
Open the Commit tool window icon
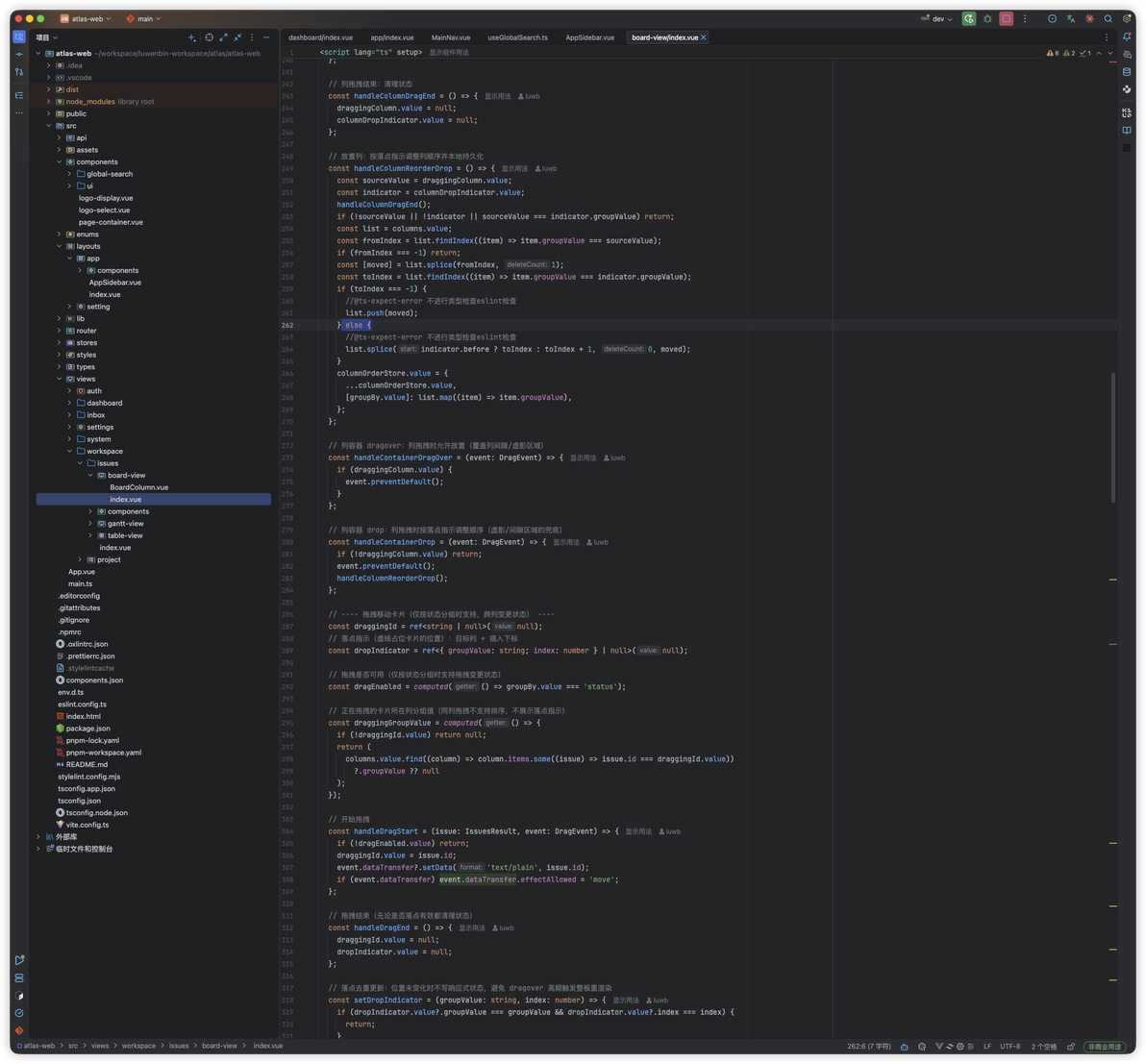(19, 55)
